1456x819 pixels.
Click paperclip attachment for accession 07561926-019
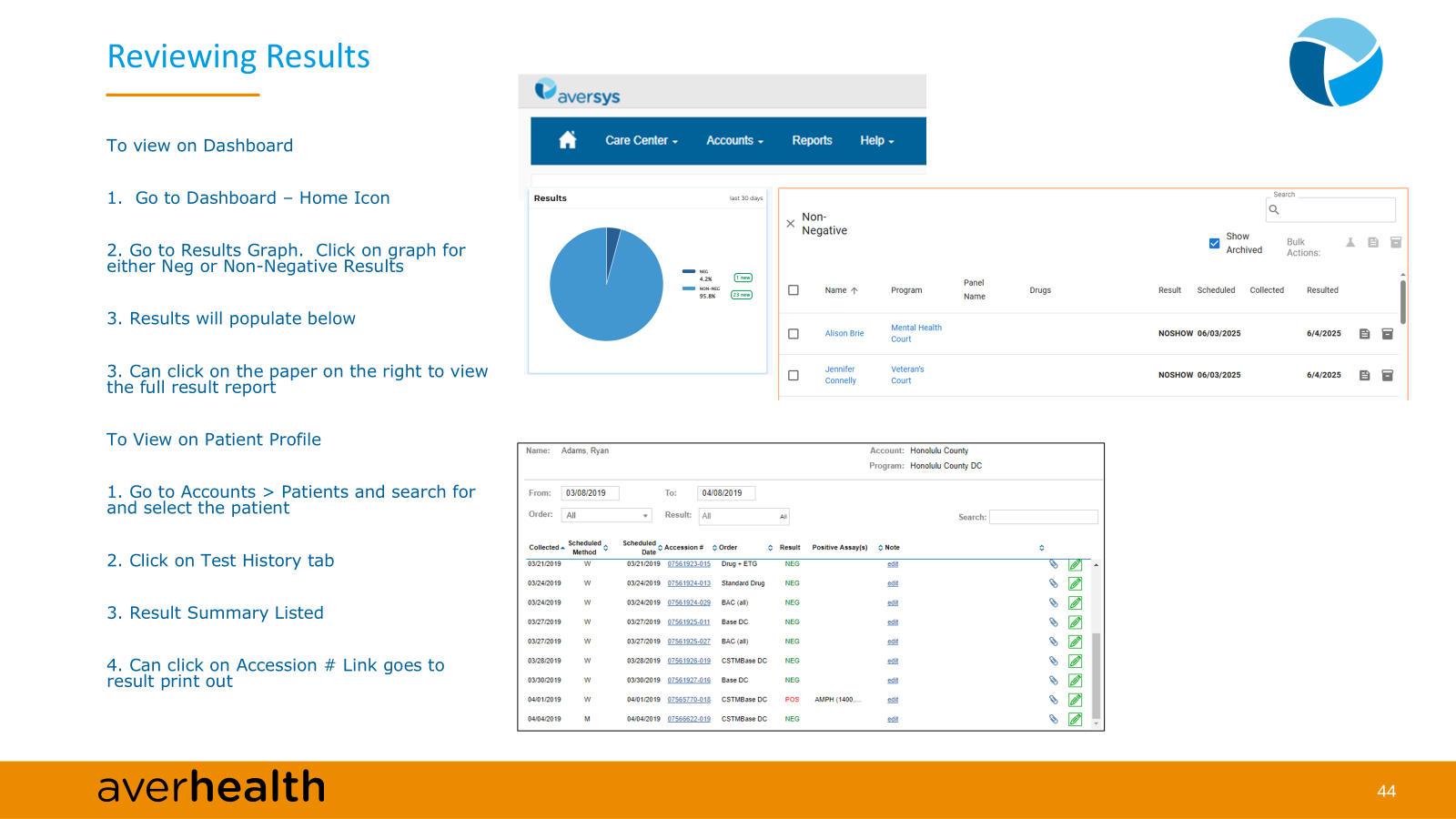1054,661
